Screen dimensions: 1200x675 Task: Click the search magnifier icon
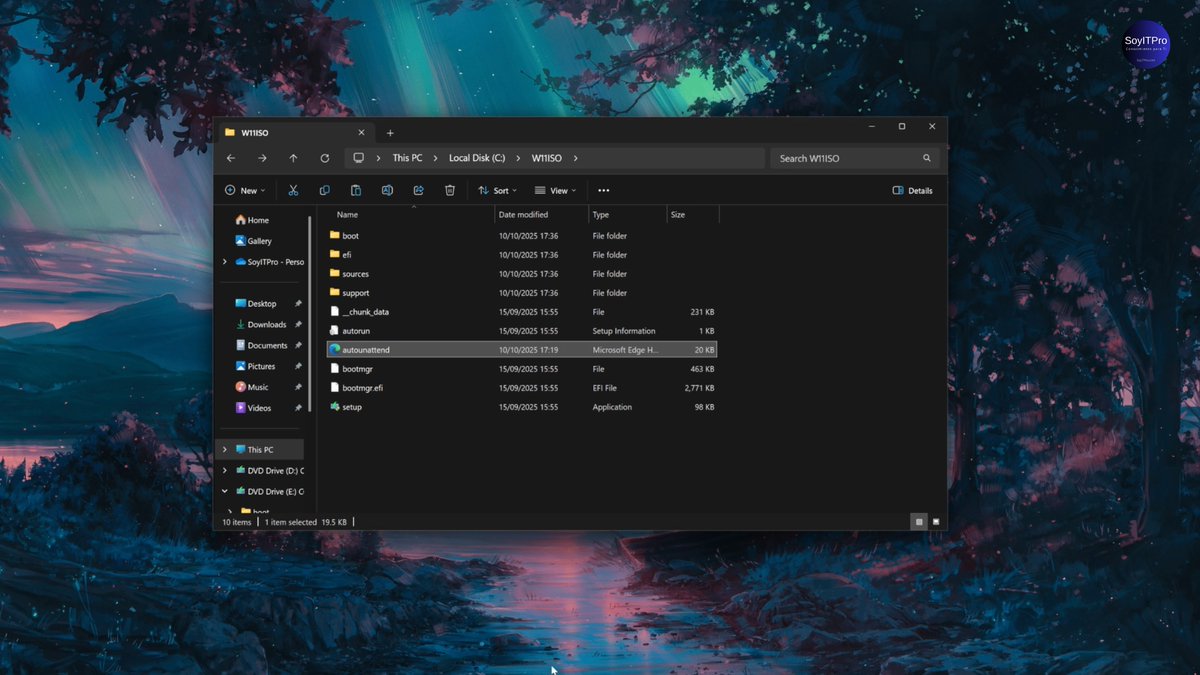tap(927, 158)
